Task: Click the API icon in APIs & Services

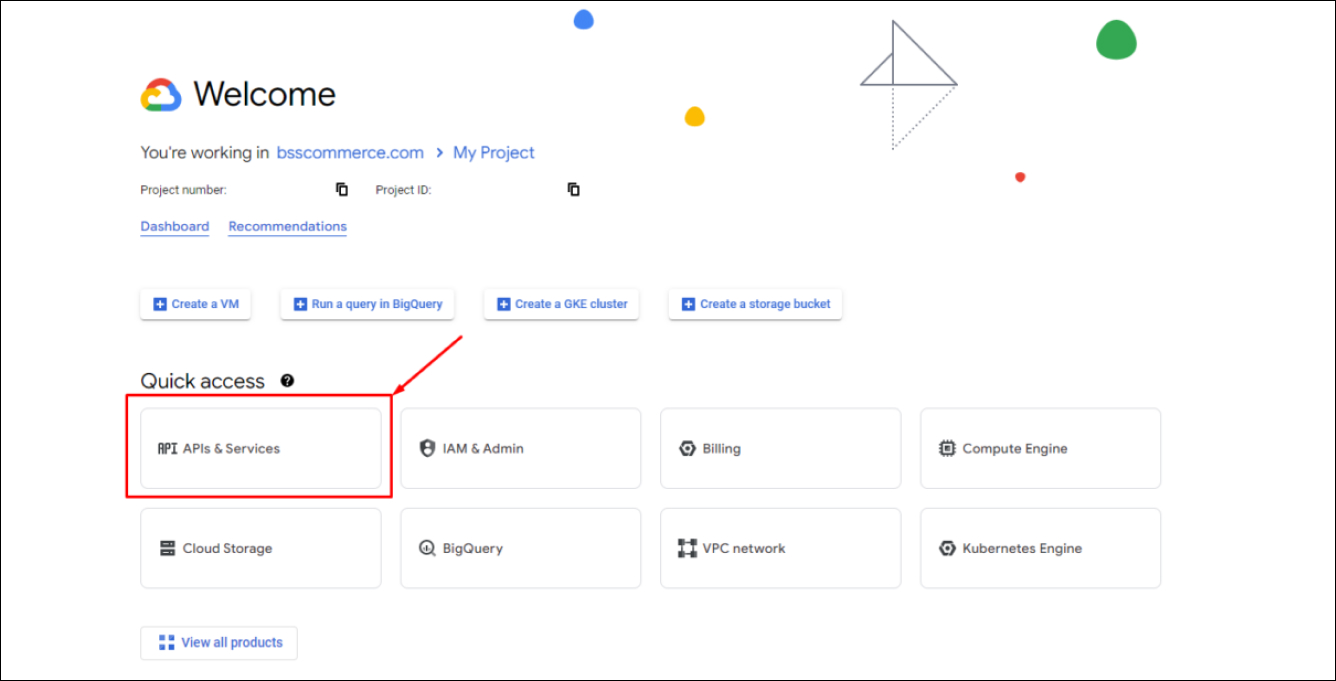Action: [x=167, y=448]
